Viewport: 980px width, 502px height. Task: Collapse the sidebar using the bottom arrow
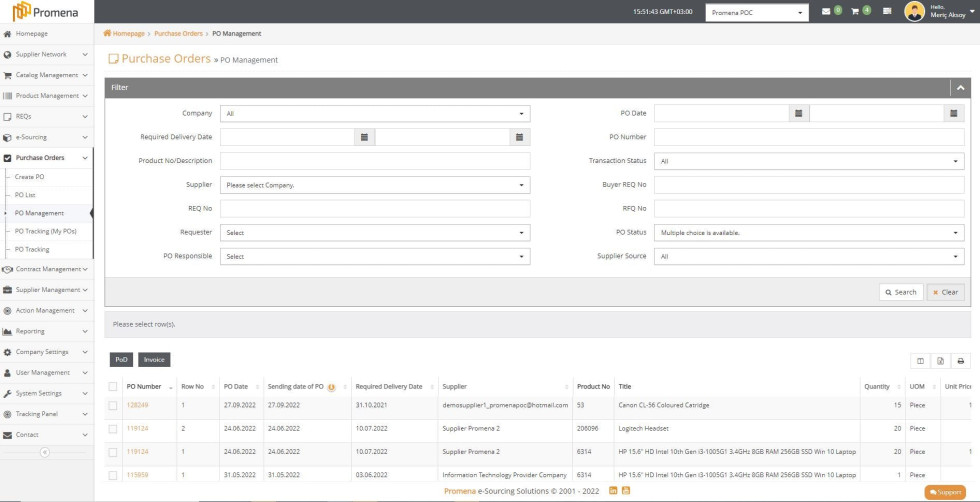click(45, 453)
